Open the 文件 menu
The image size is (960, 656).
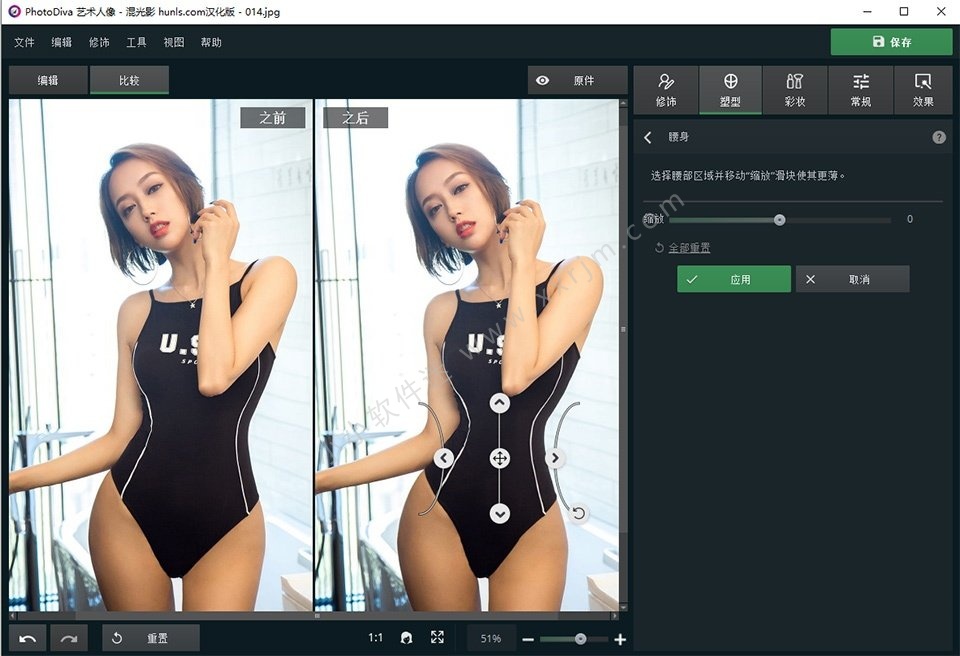(24, 42)
